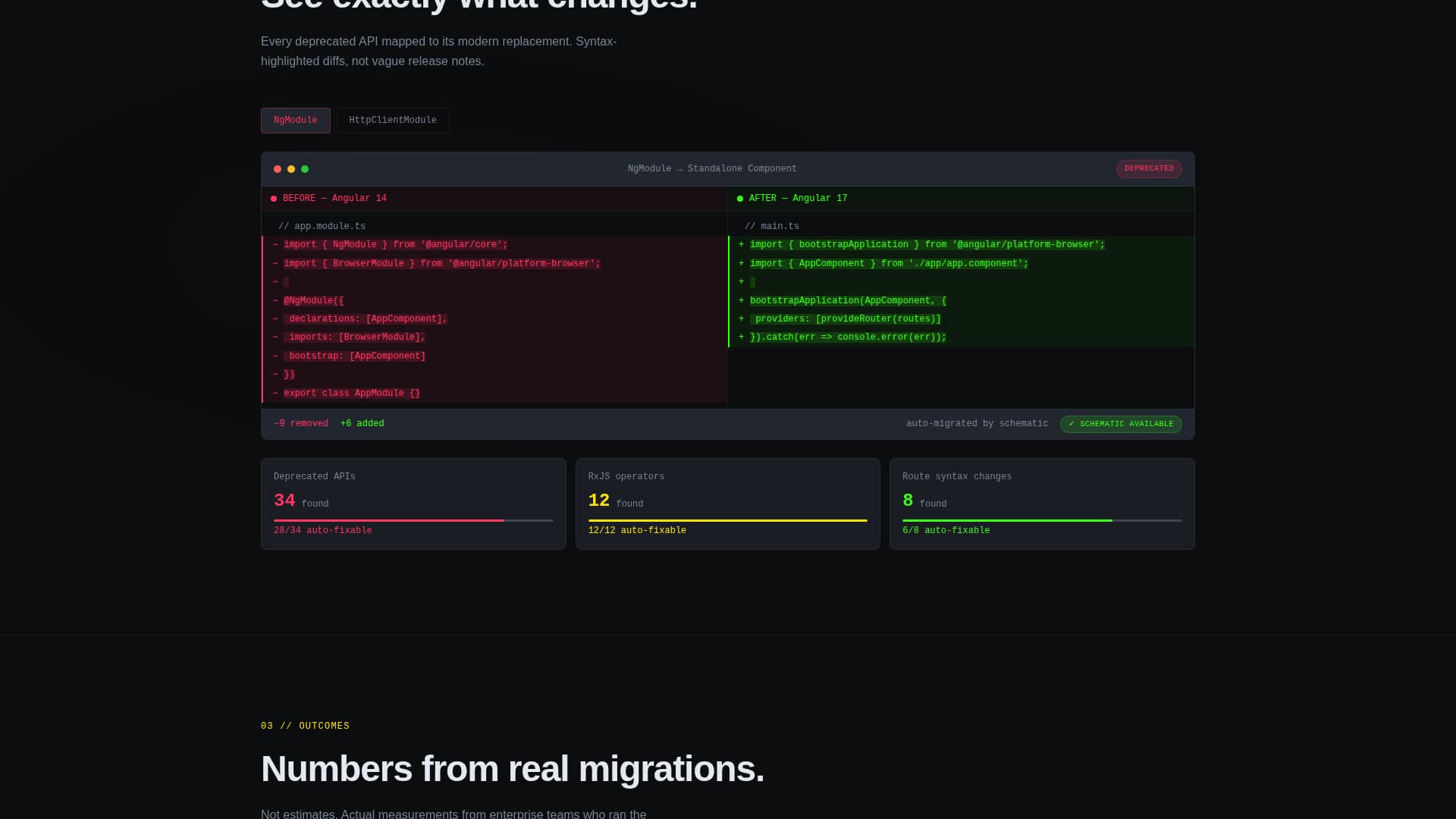Click the '03 // OUTCOMES' section label
This screenshot has height=819, width=1456.
[305, 726]
